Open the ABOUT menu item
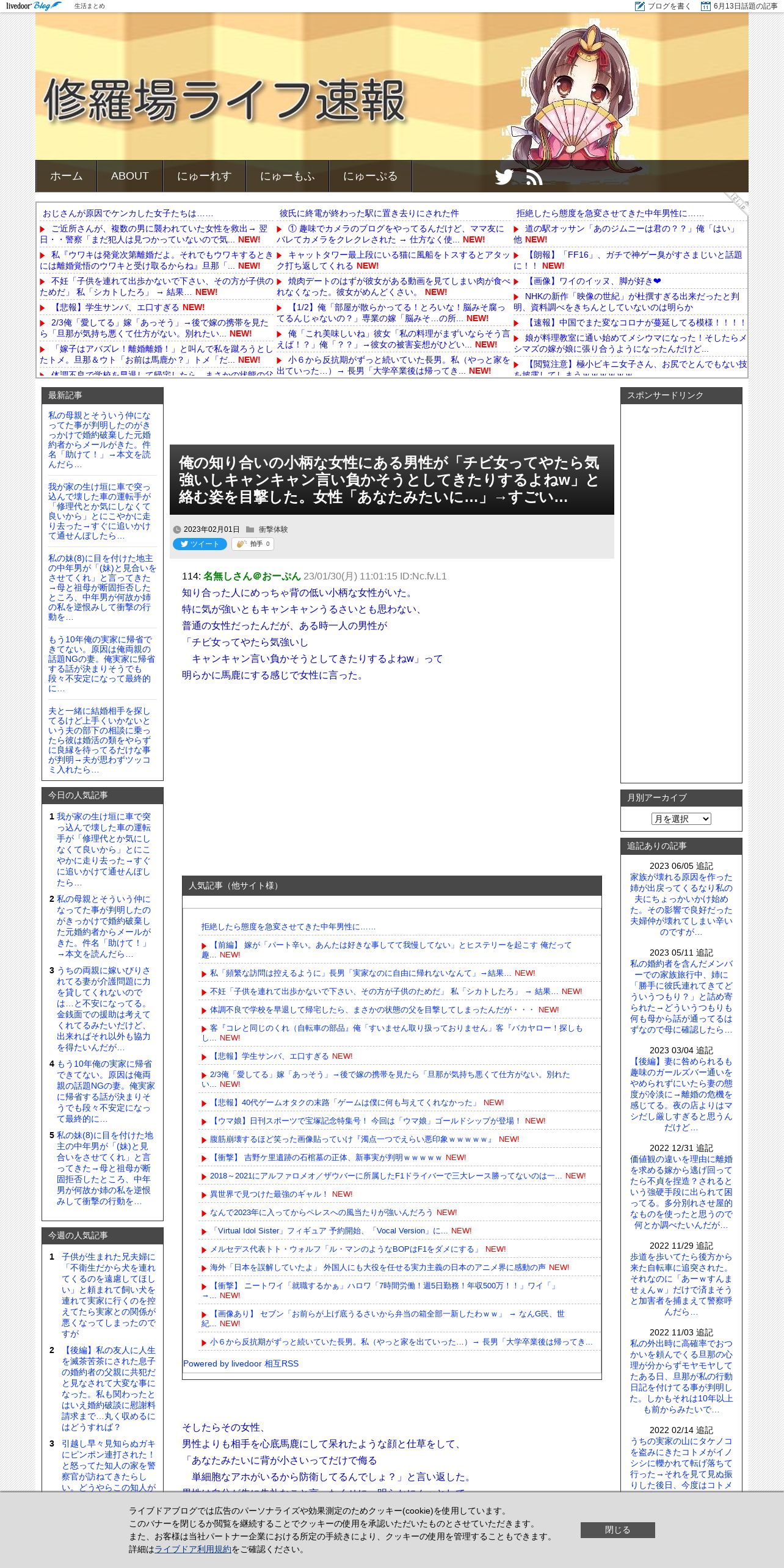 pyautogui.click(x=129, y=176)
